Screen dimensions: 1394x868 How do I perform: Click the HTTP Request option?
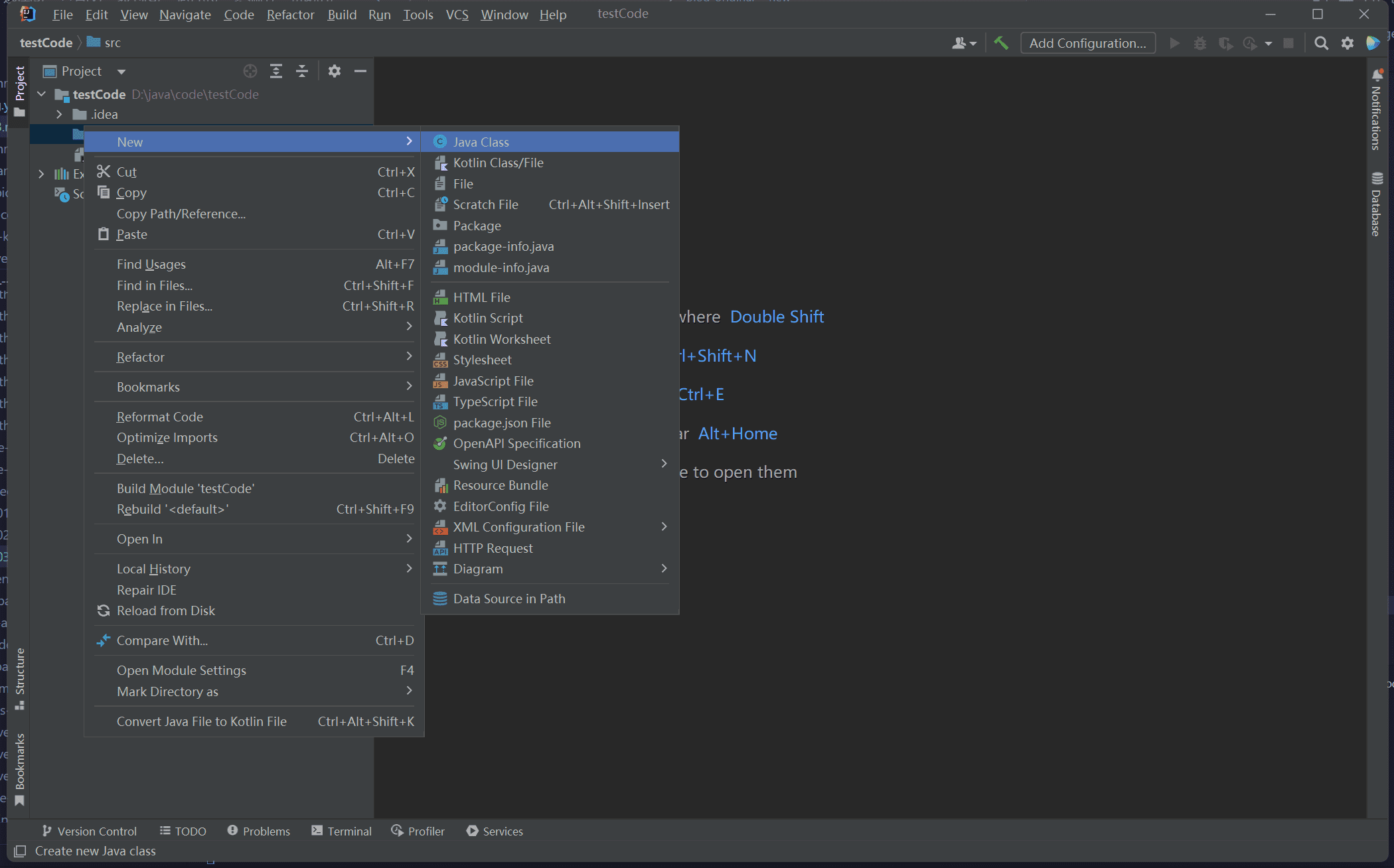point(493,547)
